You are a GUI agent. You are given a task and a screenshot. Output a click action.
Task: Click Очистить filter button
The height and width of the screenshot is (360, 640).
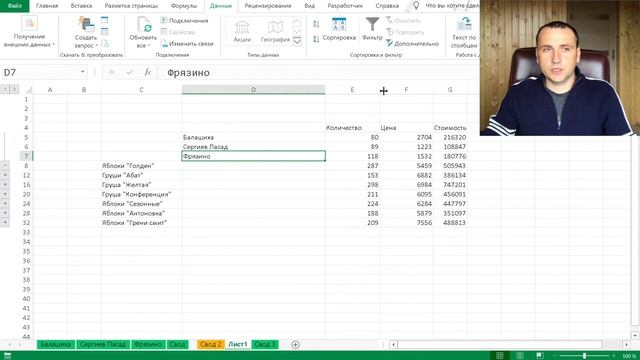click(x=403, y=20)
